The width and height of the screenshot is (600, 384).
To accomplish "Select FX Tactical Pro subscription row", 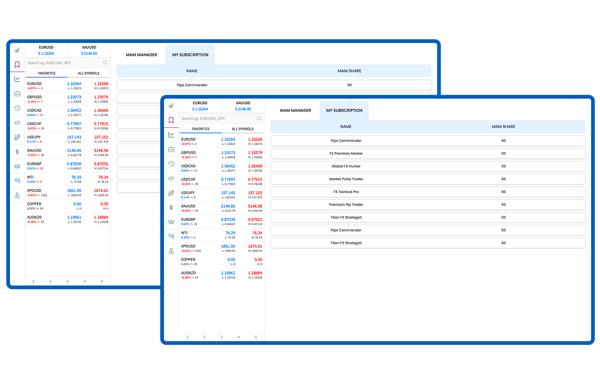I will point(428,192).
